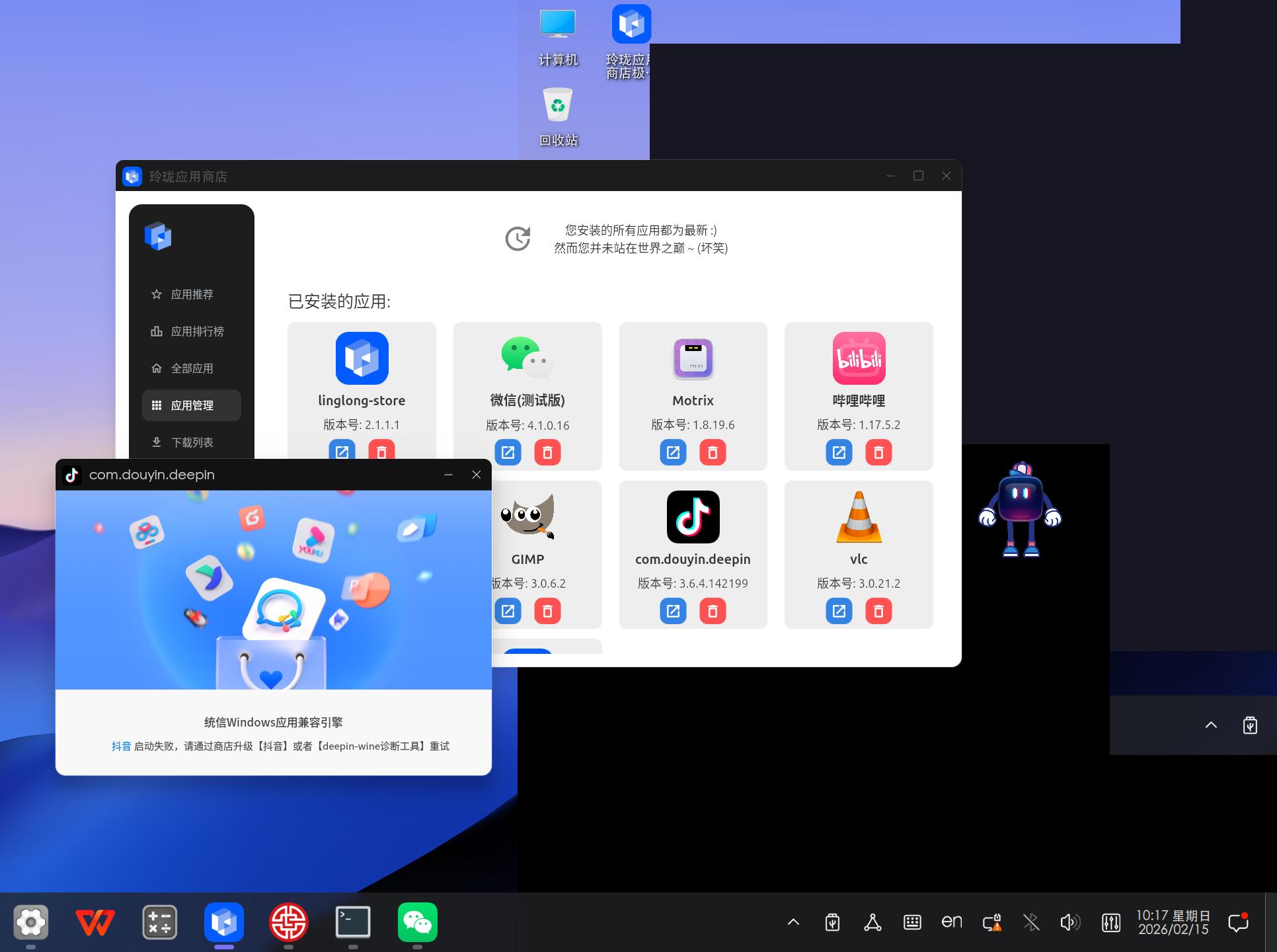Open volume control in system tray
The width and height of the screenshot is (1277, 952).
click(1069, 922)
